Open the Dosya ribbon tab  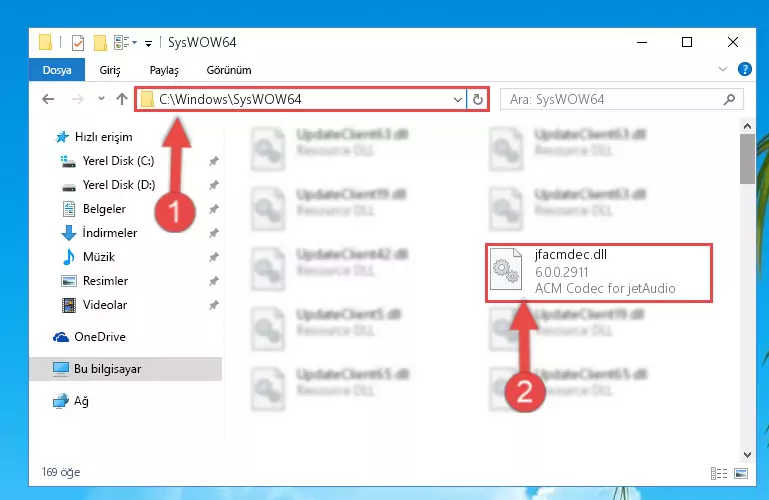click(57, 70)
